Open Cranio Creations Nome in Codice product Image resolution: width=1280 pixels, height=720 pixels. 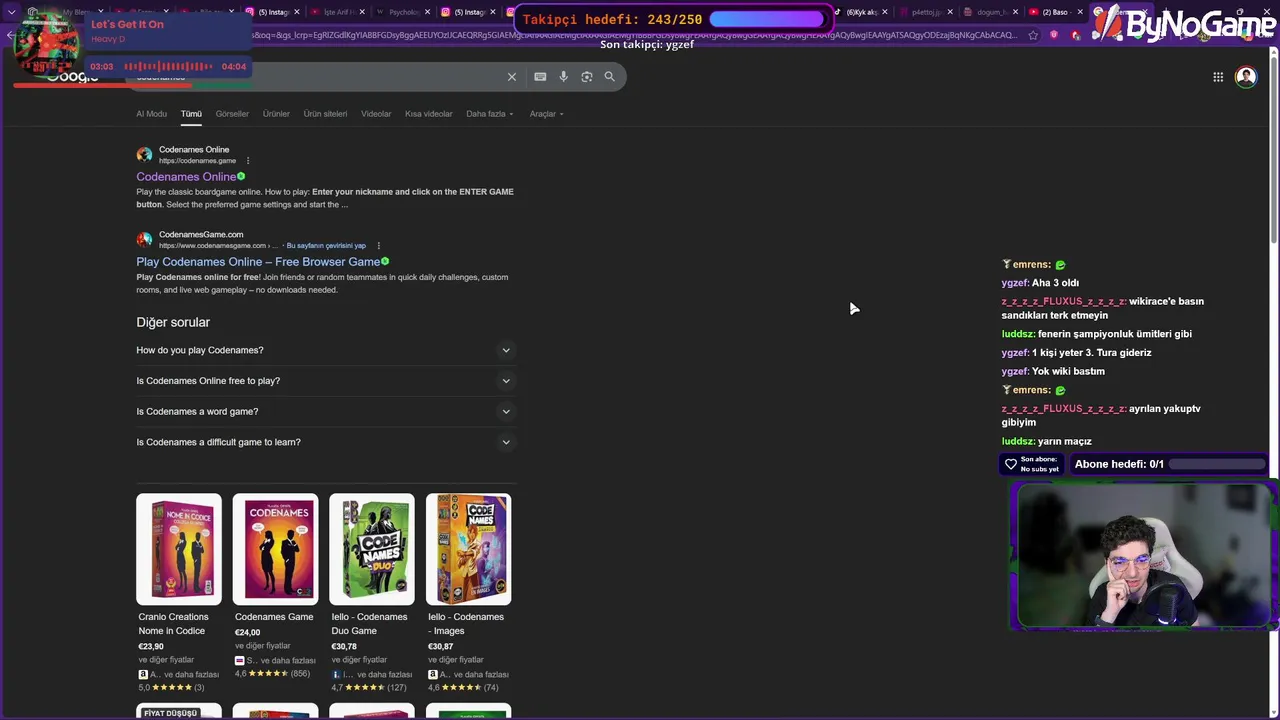pyautogui.click(x=174, y=624)
